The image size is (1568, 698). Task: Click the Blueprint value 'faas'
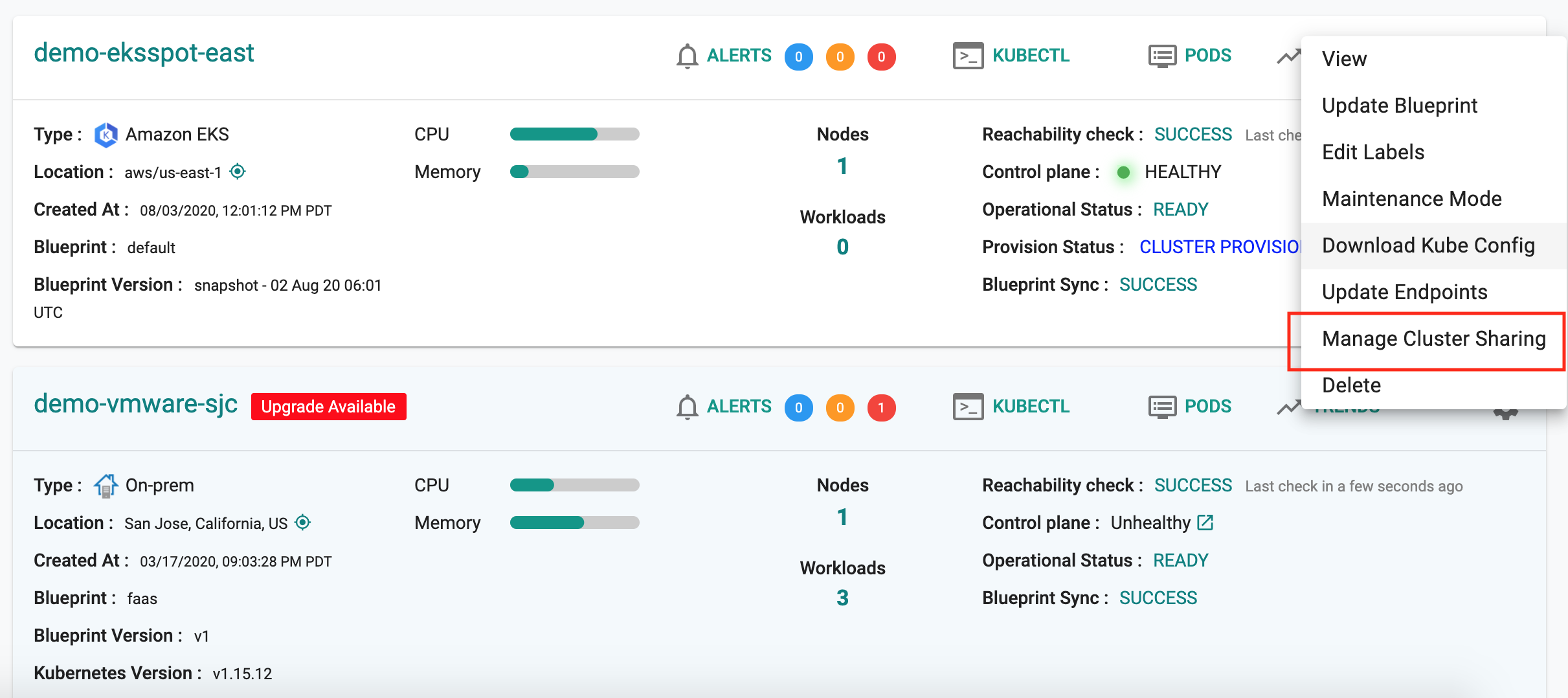pyautogui.click(x=142, y=599)
